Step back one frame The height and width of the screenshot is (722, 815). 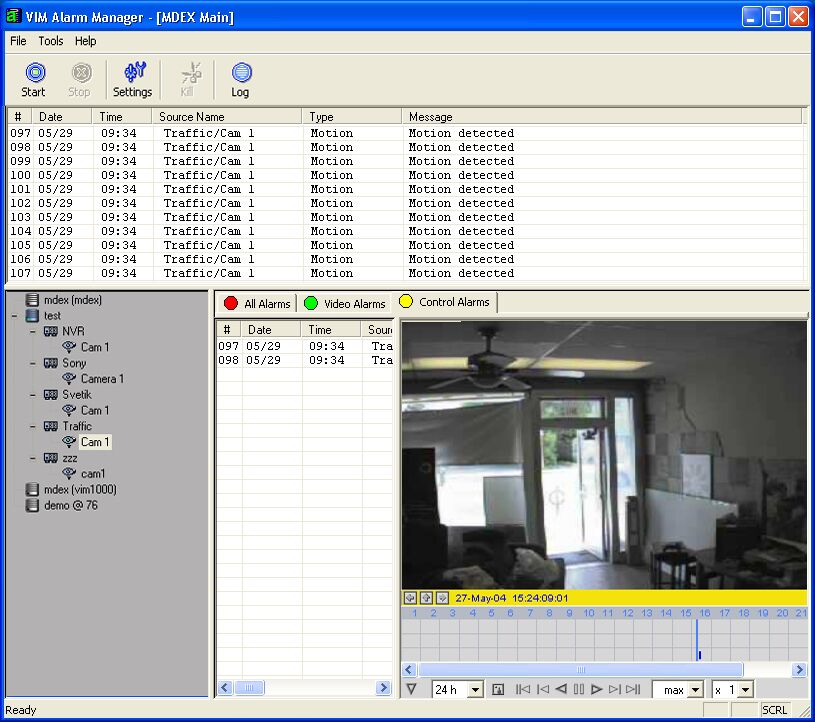pos(543,689)
